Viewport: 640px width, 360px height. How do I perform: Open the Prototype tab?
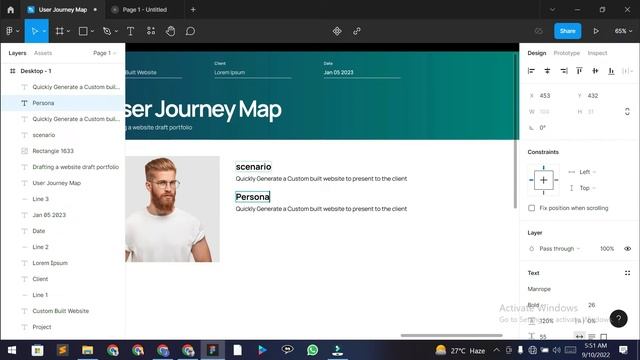pos(567,53)
